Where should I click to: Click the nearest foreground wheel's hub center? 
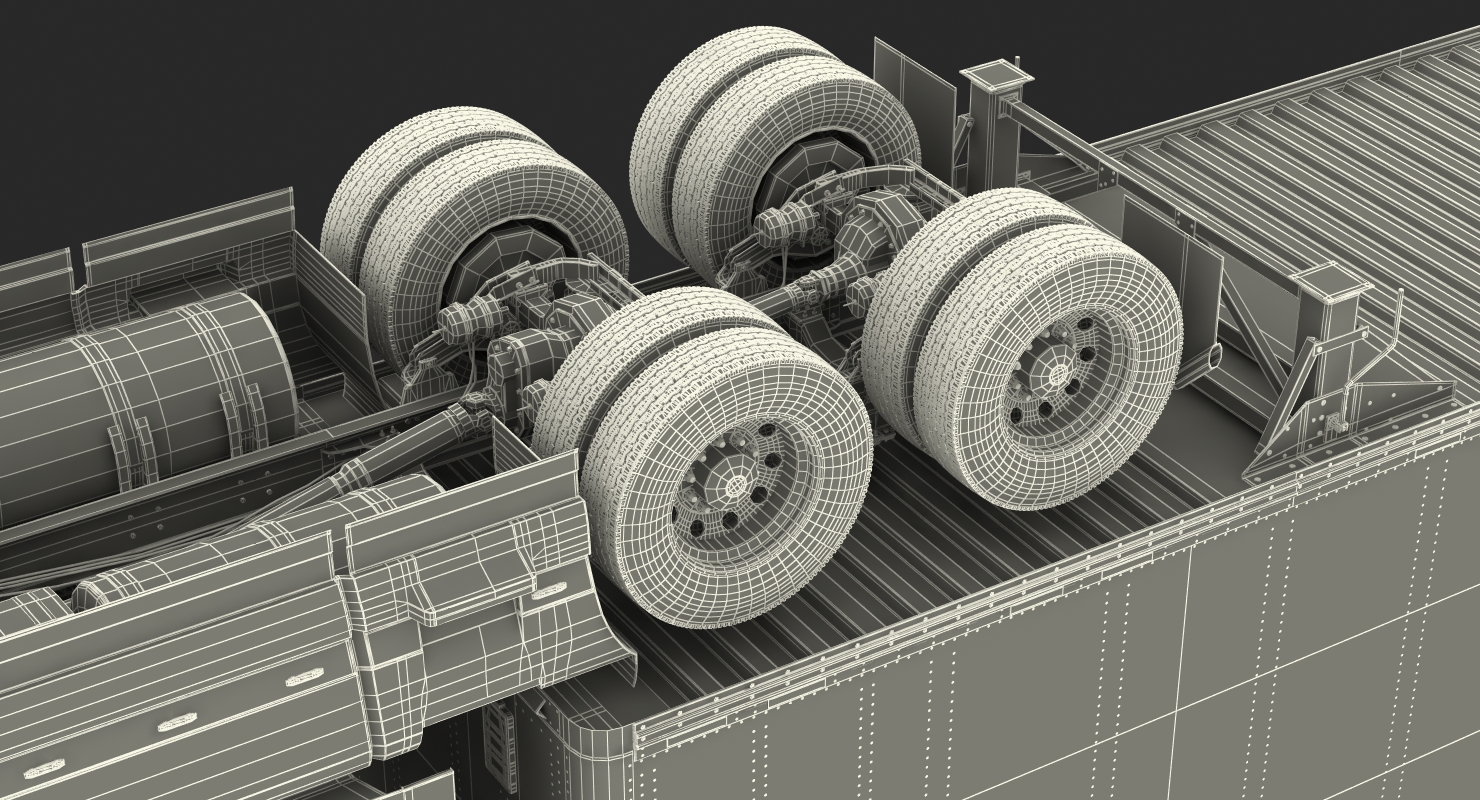[x=735, y=485]
